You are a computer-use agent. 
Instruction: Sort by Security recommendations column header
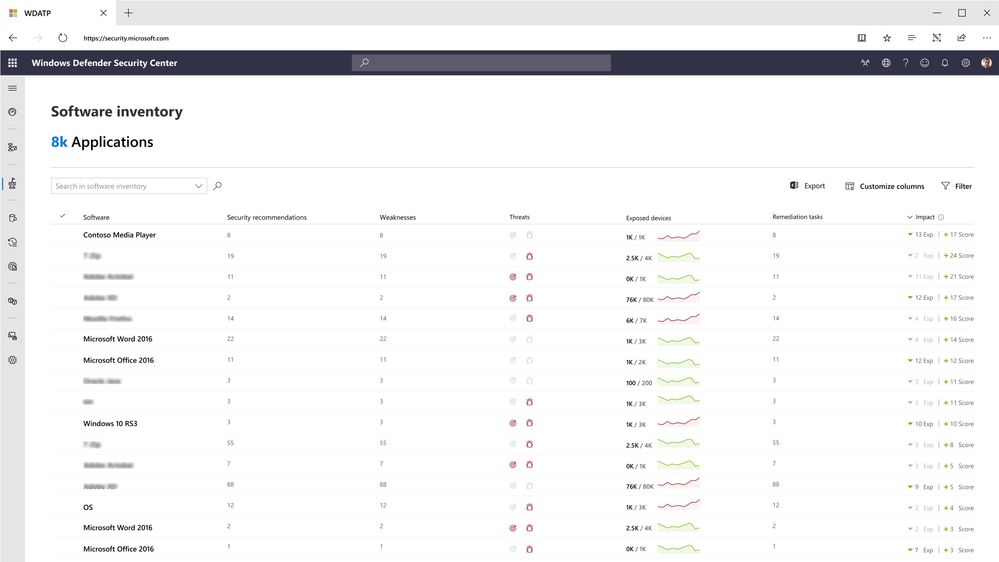point(266,217)
